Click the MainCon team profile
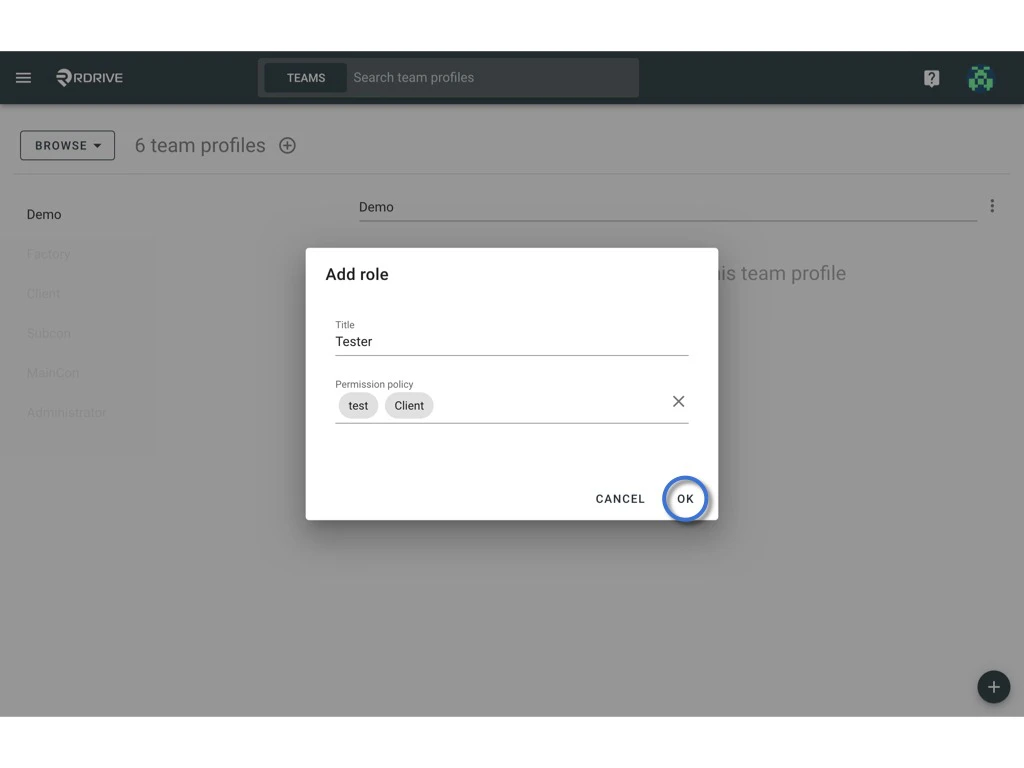Screen dimensions: 1024x768 [52, 373]
